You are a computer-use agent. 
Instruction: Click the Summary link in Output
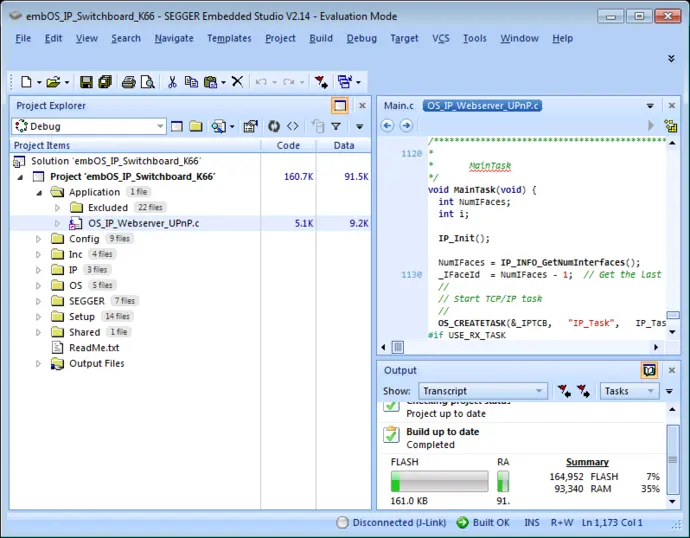point(587,462)
